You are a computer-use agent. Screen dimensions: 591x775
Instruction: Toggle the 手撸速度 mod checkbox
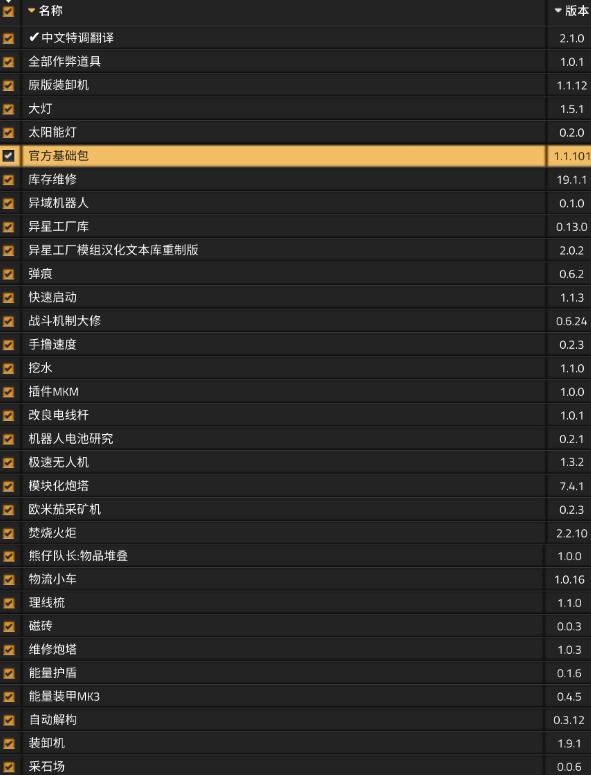click(8, 344)
